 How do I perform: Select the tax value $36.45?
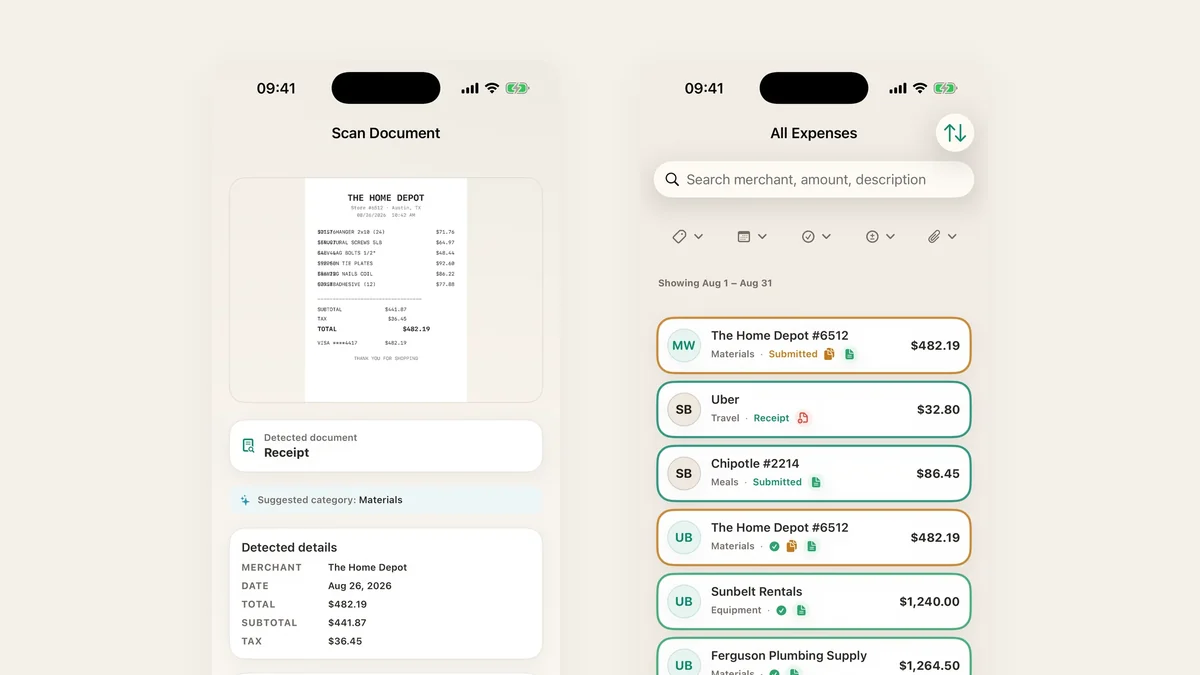tap(345, 641)
